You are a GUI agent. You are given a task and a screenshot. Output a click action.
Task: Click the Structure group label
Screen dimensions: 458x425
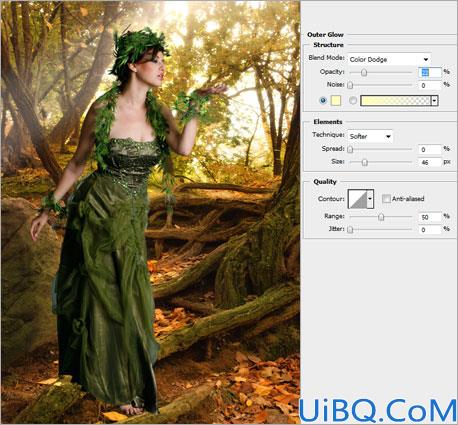(328, 45)
